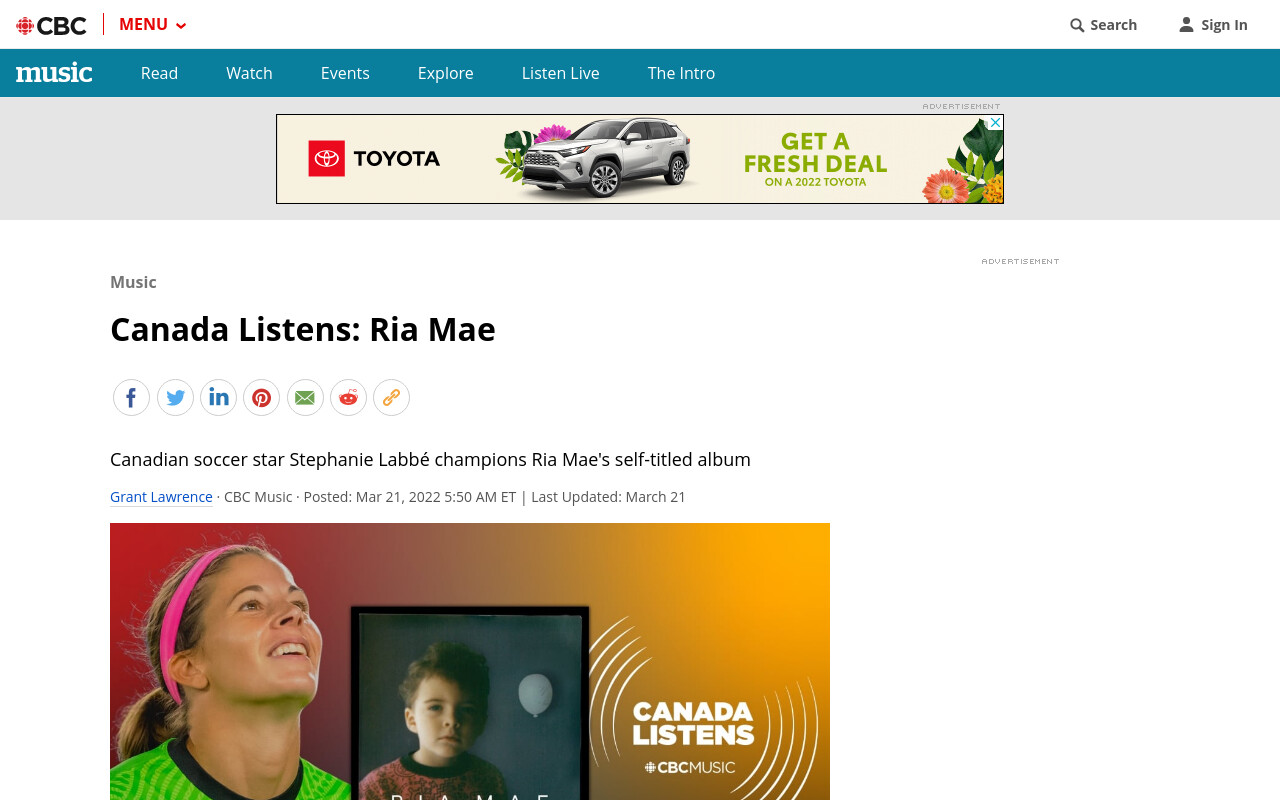
Task: Open the CBC logo homepage
Action: [x=51, y=25]
